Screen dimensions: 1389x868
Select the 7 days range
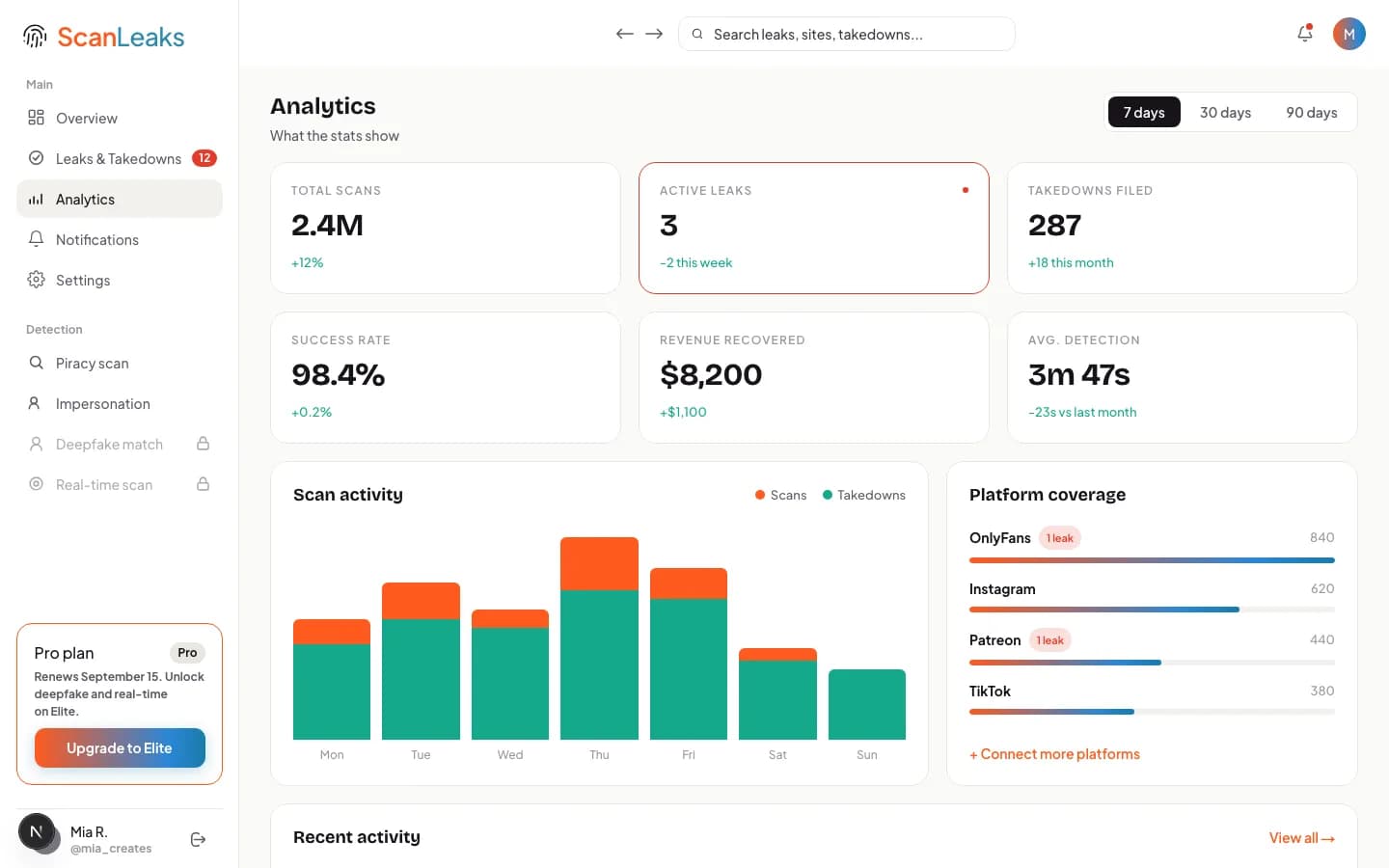(1144, 113)
